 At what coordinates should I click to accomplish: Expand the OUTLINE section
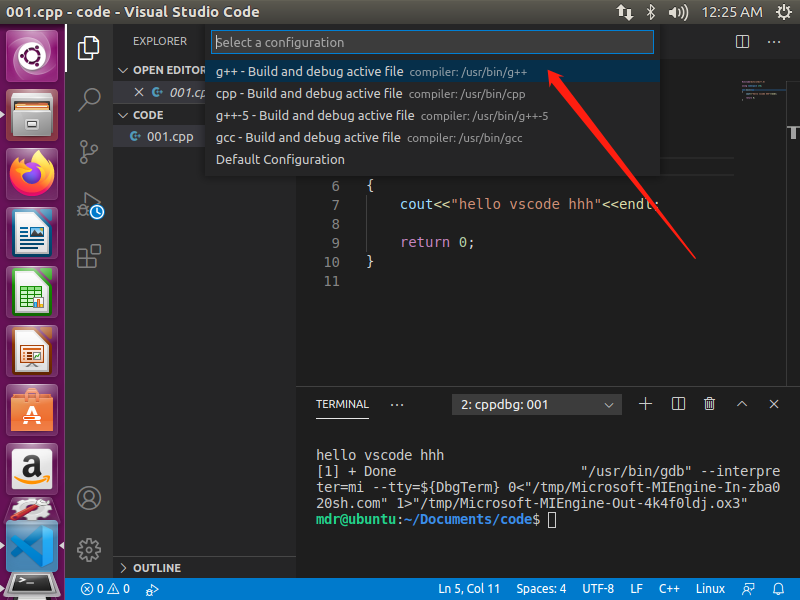tap(204, 568)
